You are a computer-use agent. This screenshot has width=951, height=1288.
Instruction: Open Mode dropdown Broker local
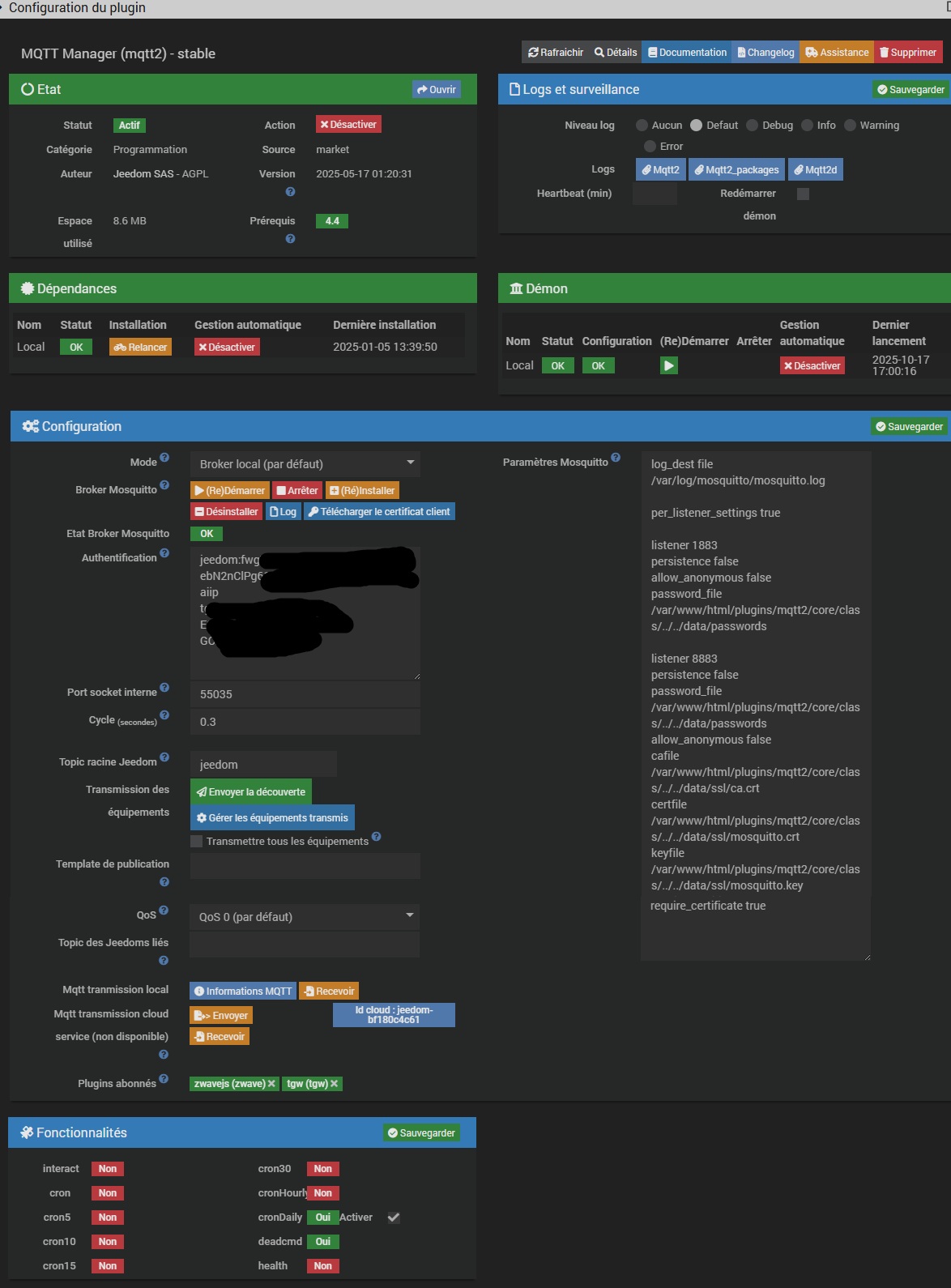click(x=305, y=464)
